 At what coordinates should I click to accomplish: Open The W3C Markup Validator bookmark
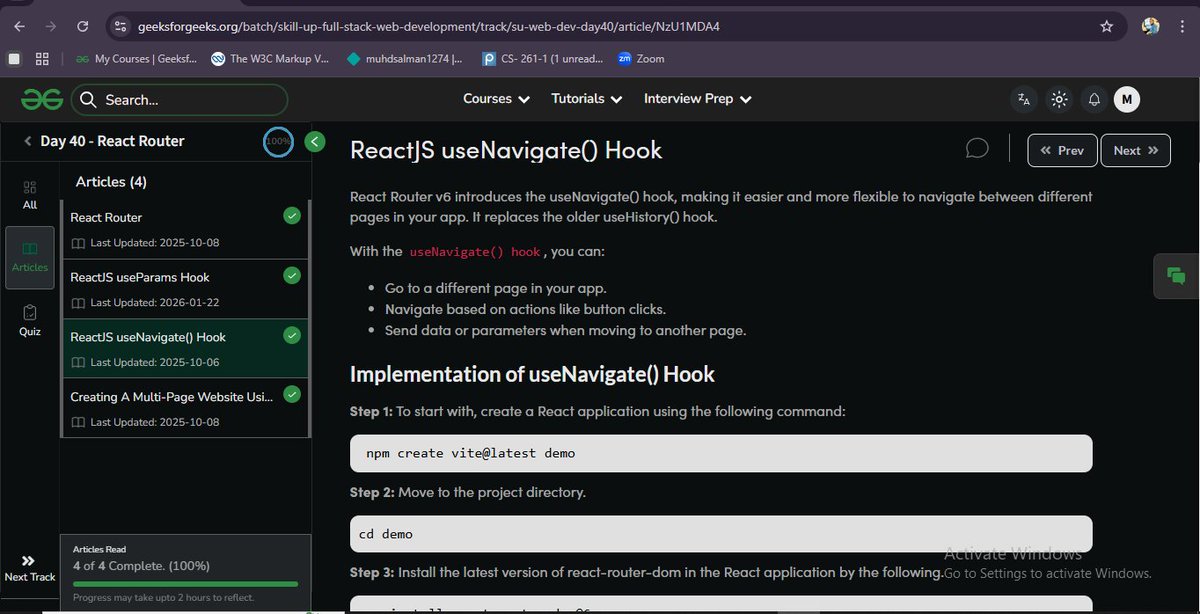click(270, 59)
